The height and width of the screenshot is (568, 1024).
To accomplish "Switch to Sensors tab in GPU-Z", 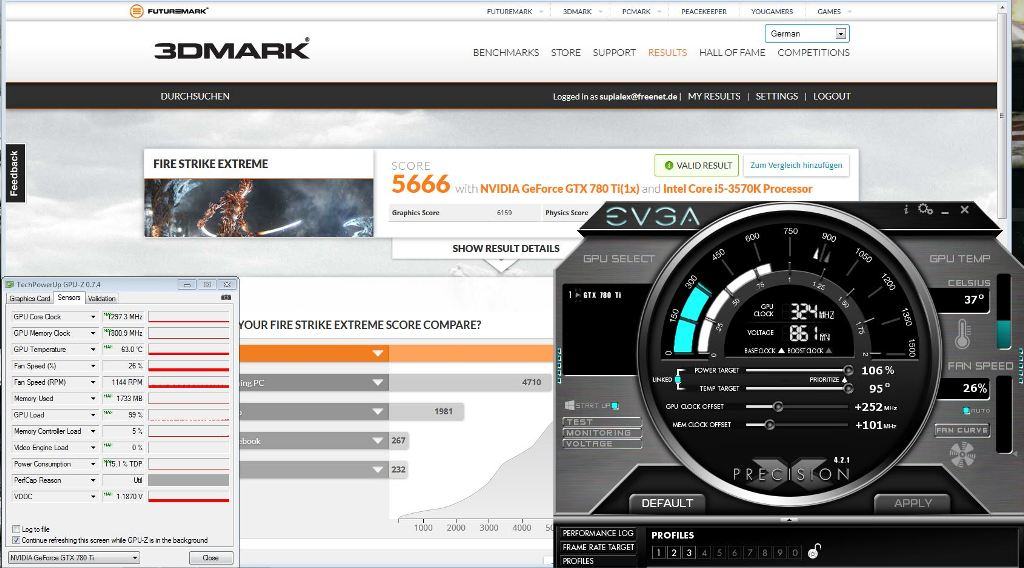I will [69, 298].
